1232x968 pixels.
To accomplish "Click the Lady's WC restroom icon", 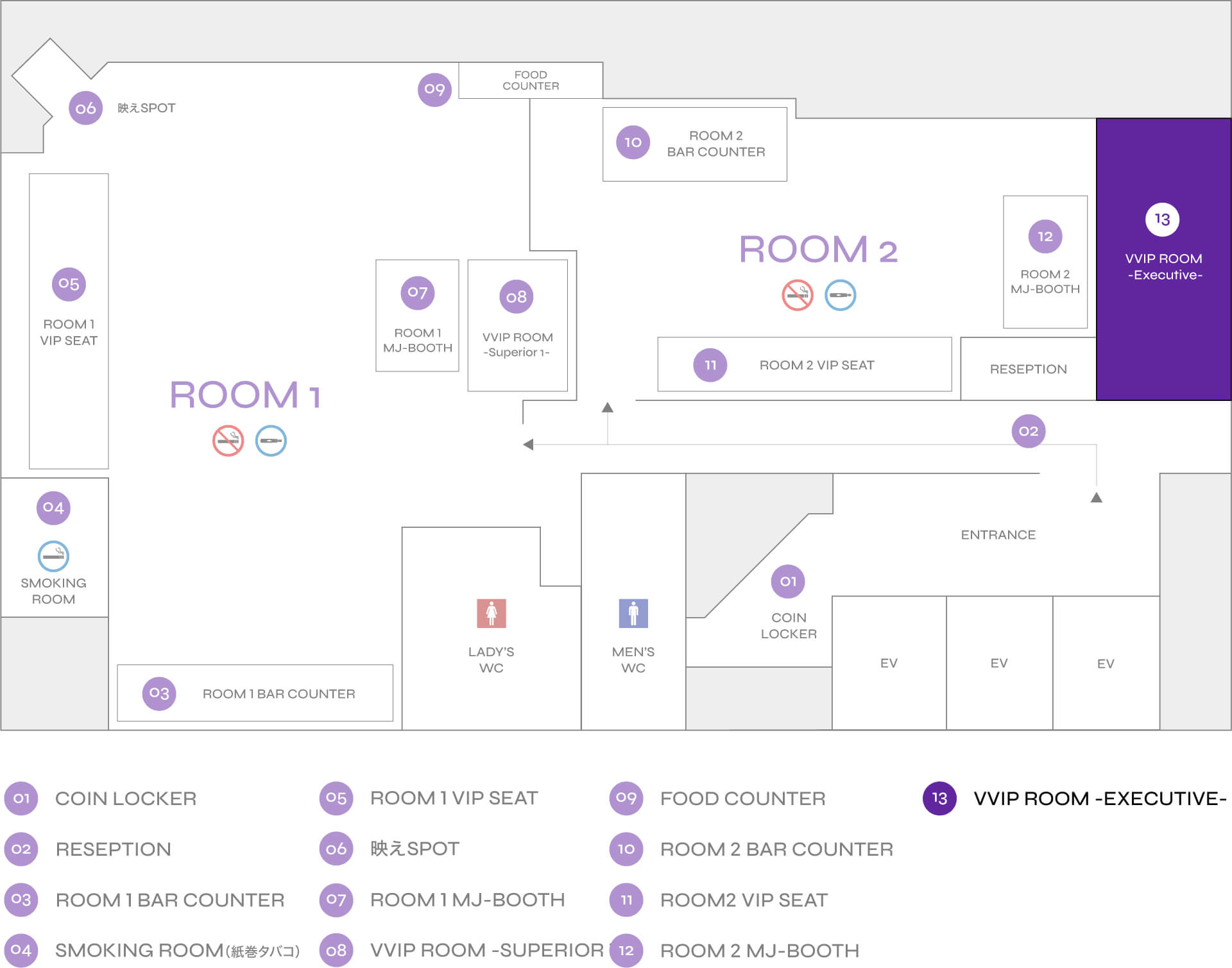I will pos(491,613).
